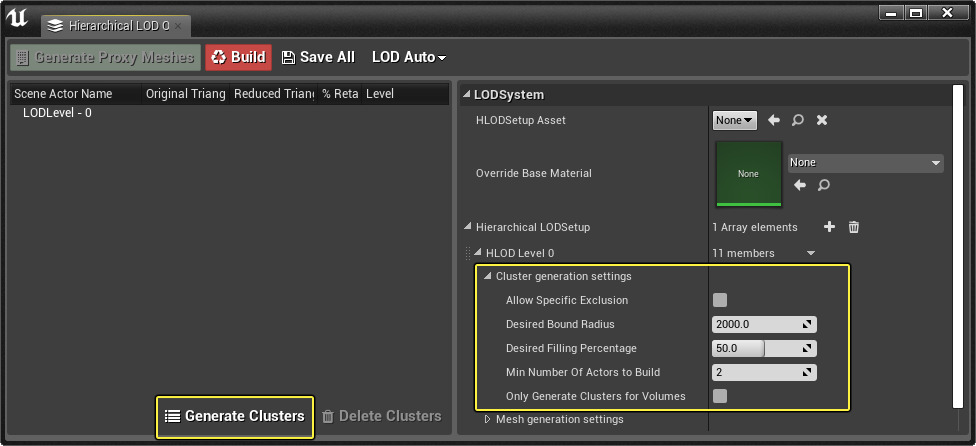Clear HLODSetup Asset with X icon

pos(822,120)
